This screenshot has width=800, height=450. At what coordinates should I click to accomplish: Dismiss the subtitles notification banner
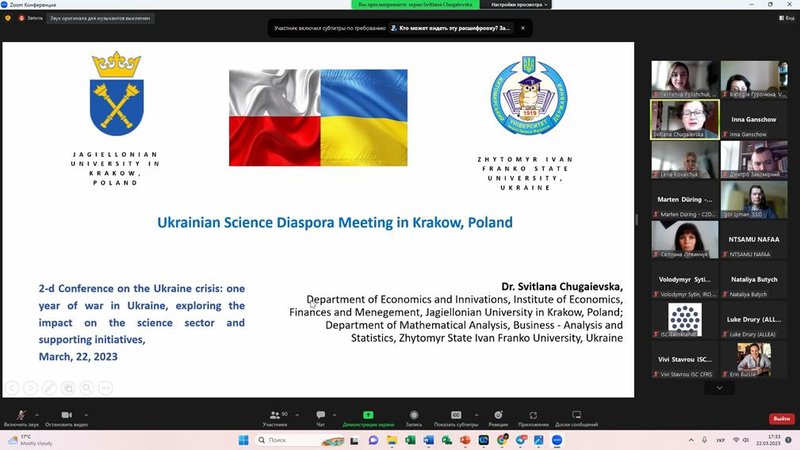[x=522, y=28]
